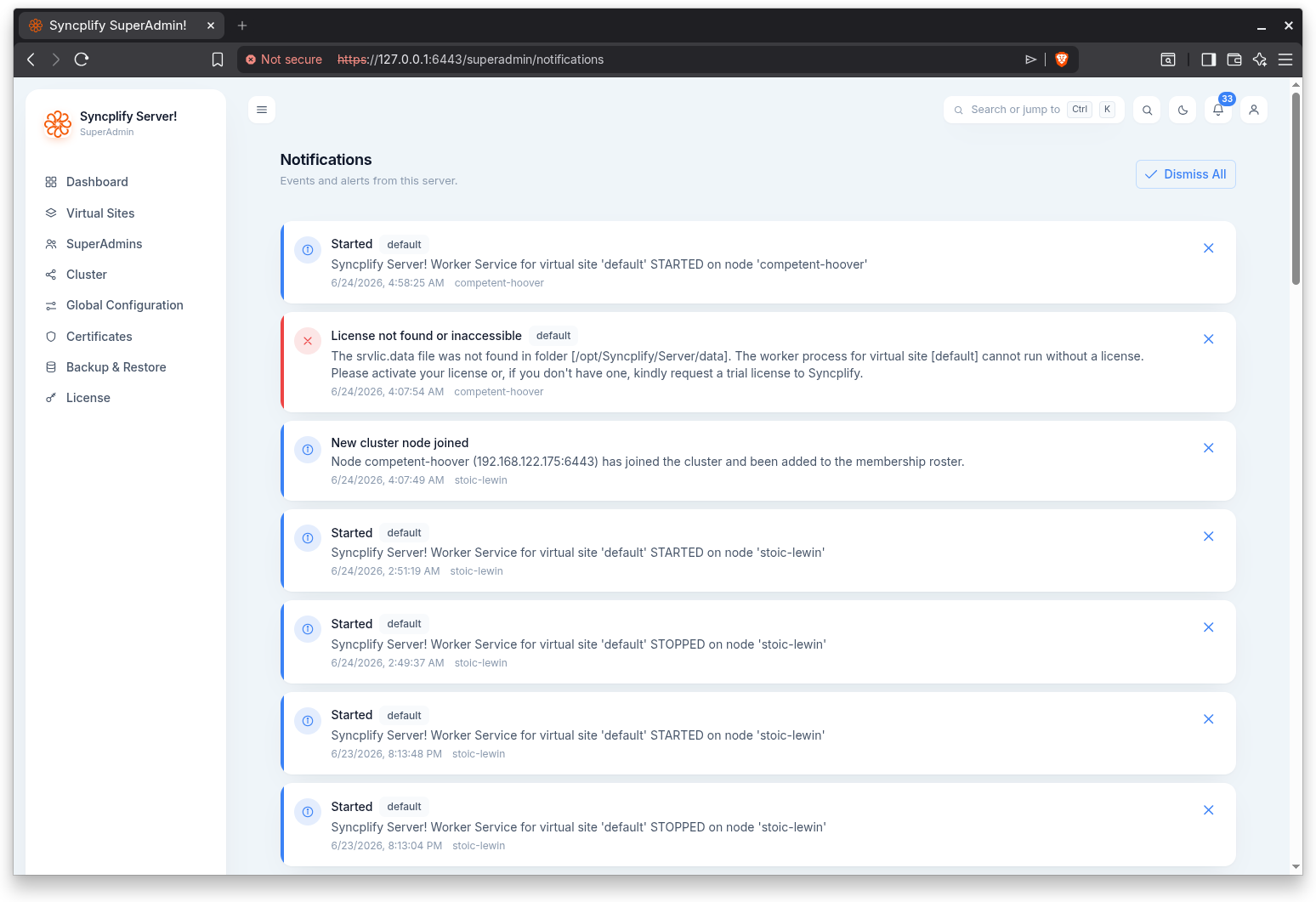Click the browser forward arrow
The height and width of the screenshot is (902, 1316).
[x=55, y=60]
